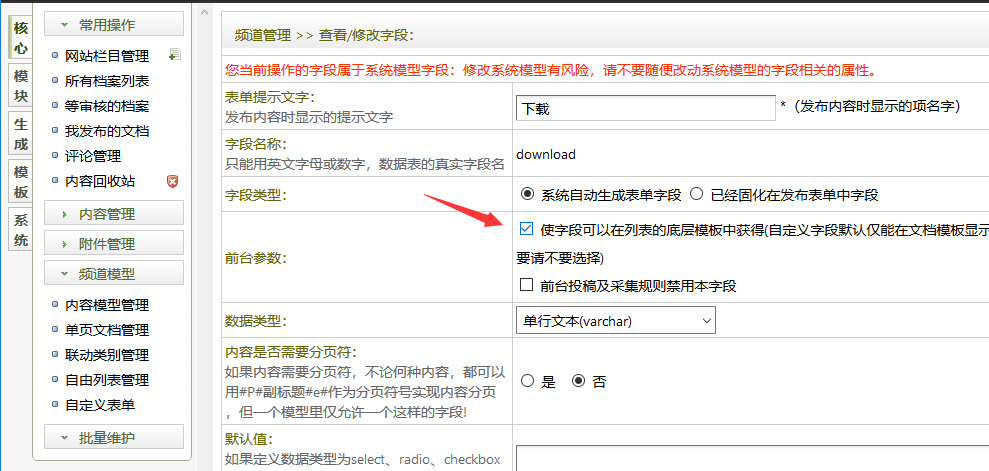989x471 pixels.
Task: Switch to the 核心 sidebar tab
Action: pos(21,37)
